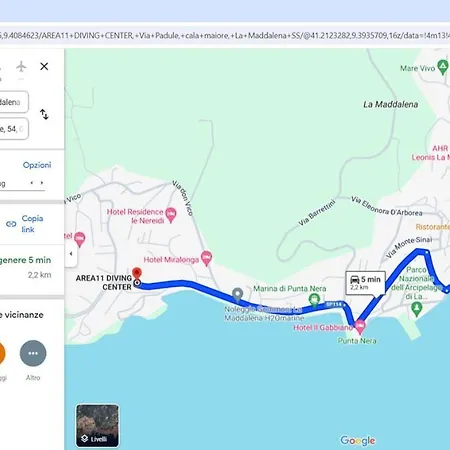Select the Mare Vivo green marker
The image size is (450, 450).
[443, 67]
